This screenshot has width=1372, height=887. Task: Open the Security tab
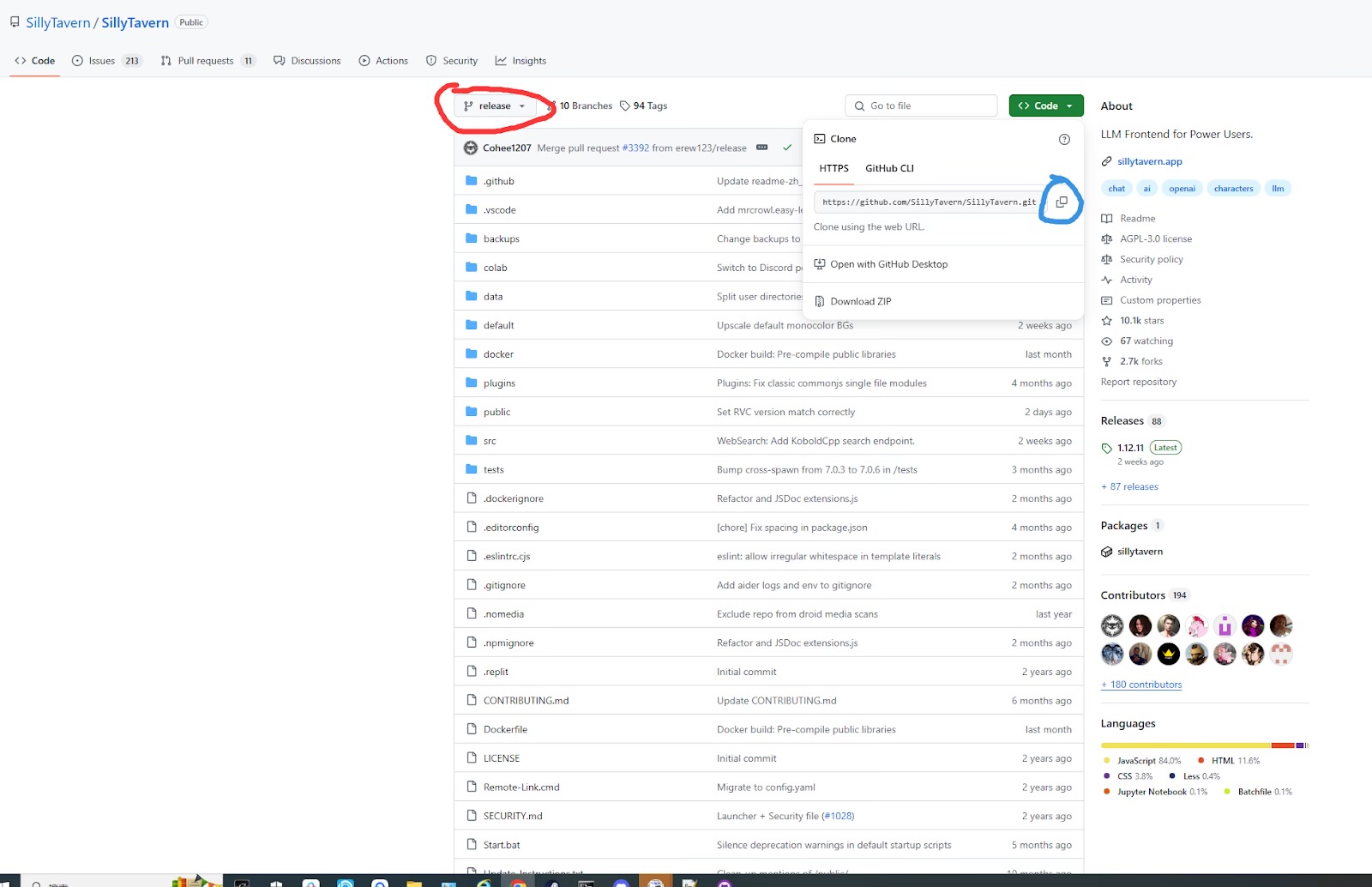(x=452, y=61)
